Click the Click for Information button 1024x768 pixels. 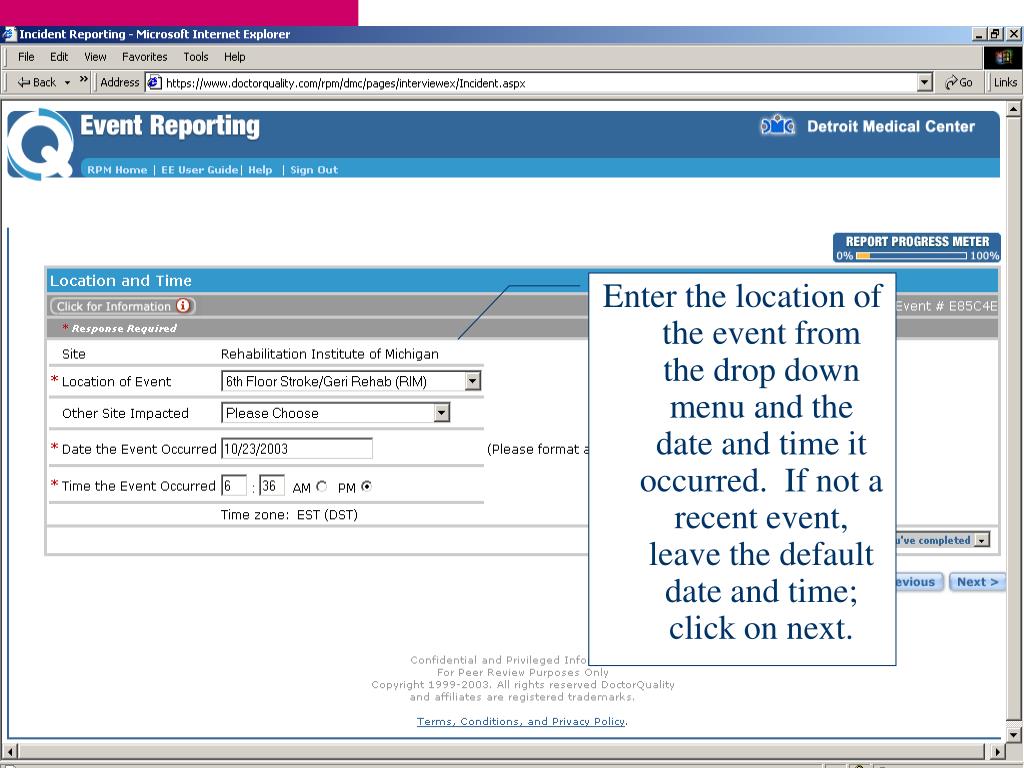122,306
